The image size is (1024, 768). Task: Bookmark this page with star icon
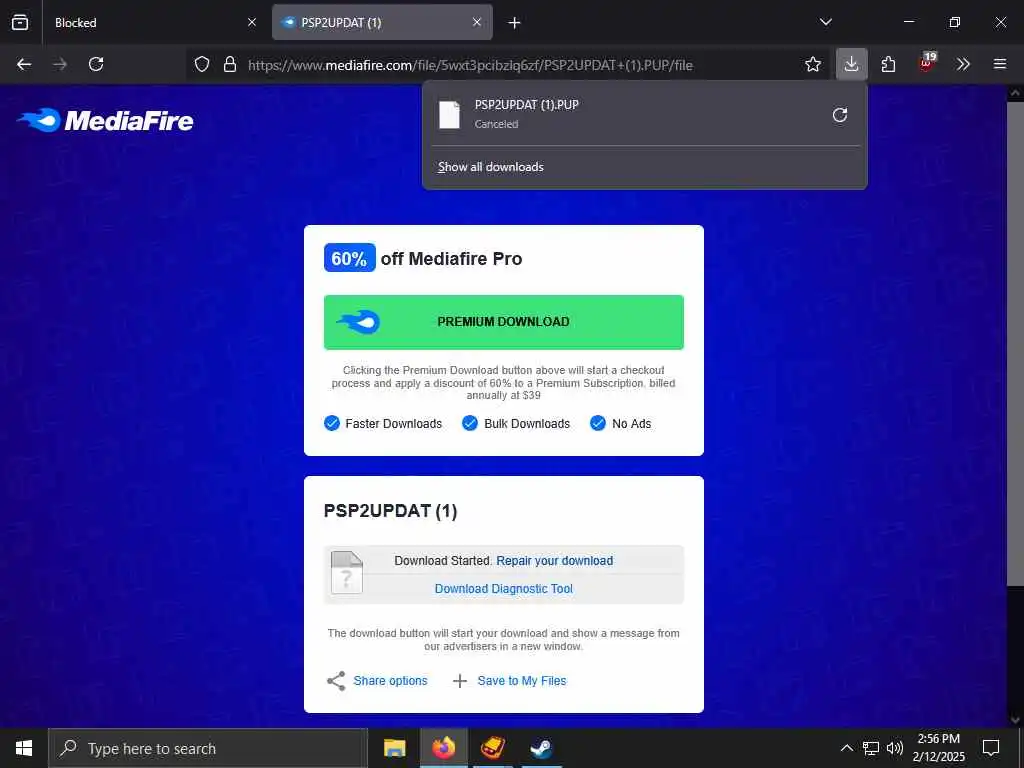click(x=813, y=64)
